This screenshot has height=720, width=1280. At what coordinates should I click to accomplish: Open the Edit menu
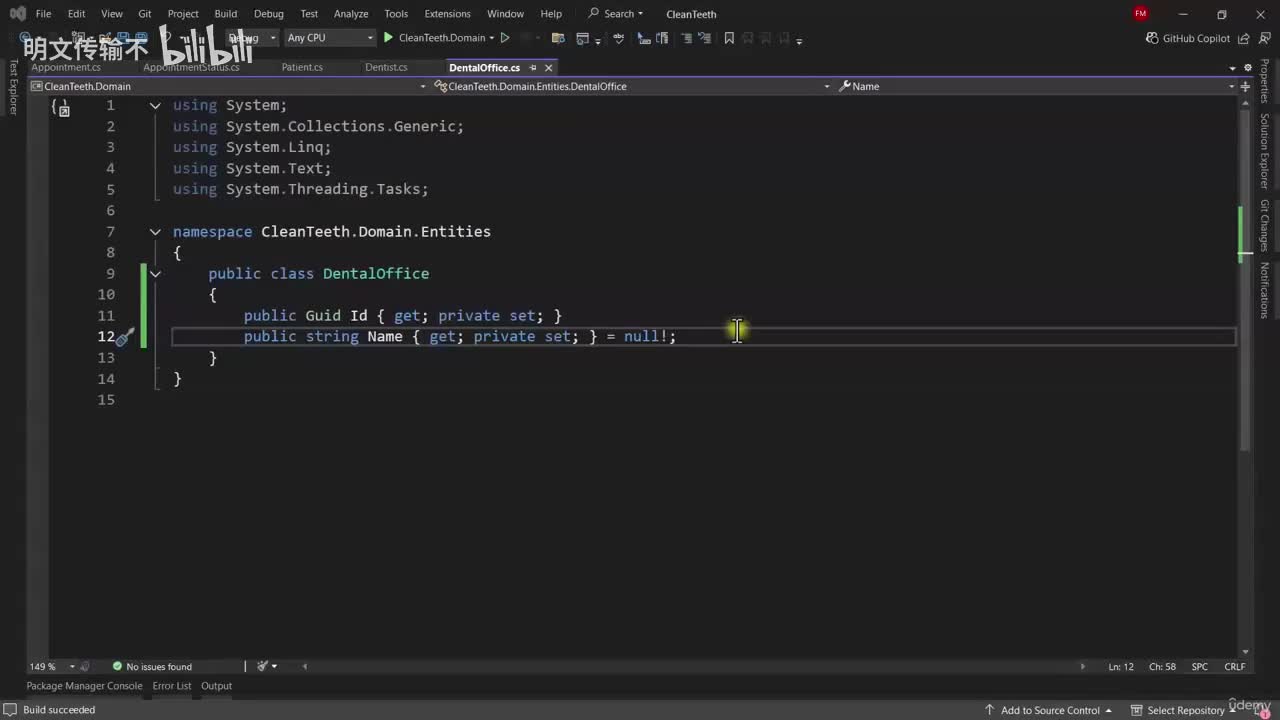click(76, 14)
